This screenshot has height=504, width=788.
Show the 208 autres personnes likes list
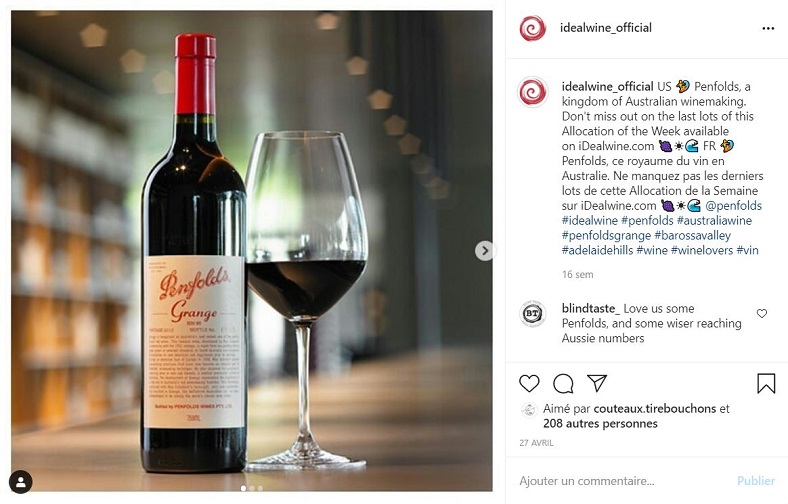click(x=600, y=424)
